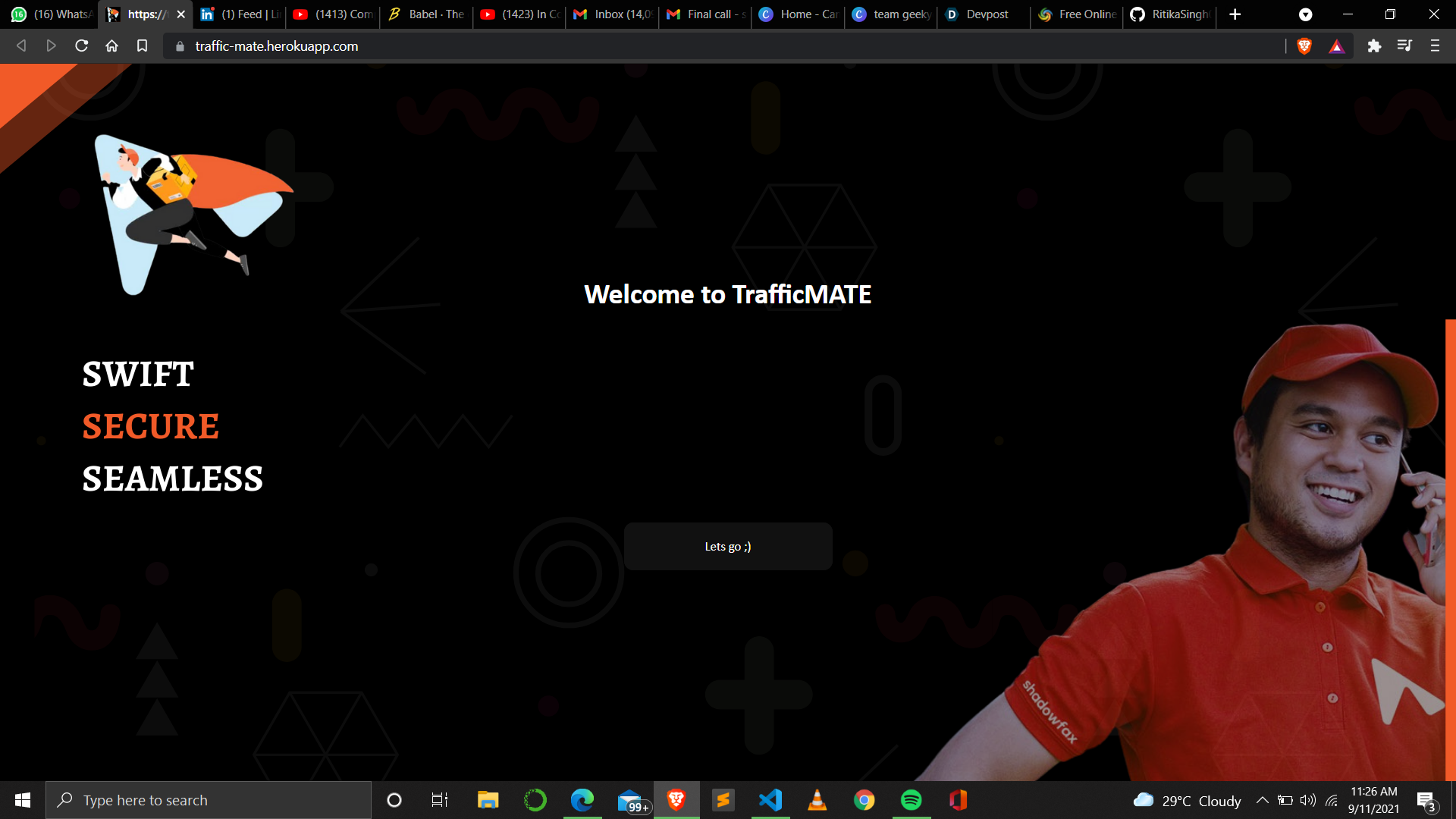This screenshot has height=819, width=1456.
Task: Click the browser home icon
Action: (111, 46)
